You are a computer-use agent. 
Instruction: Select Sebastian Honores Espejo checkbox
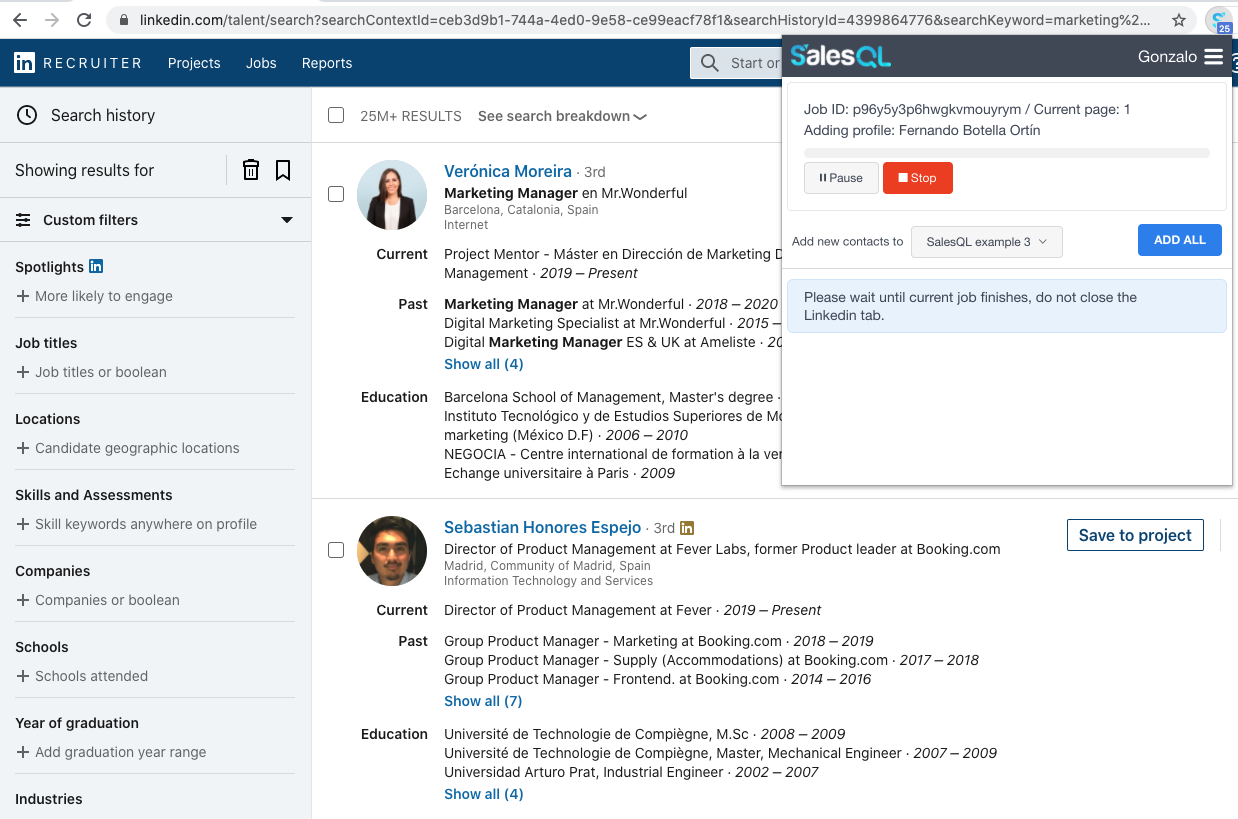pyautogui.click(x=336, y=550)
